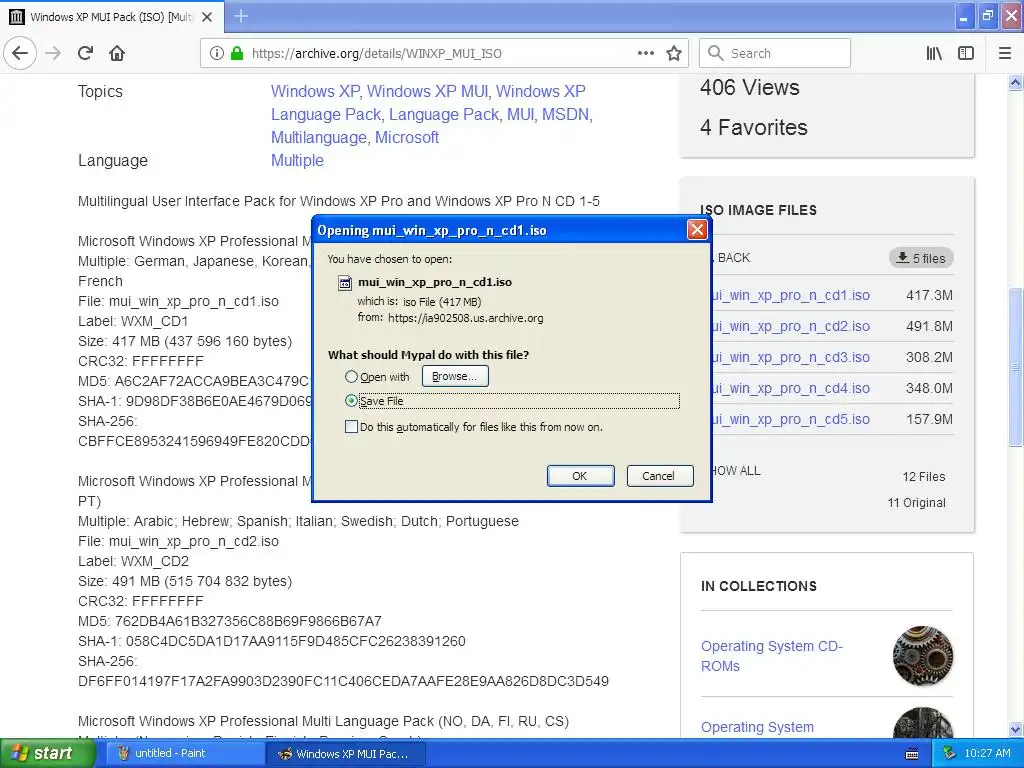Screen dimensions: 1024x768
Task: Click Browse button in the dialog
Action: (455, 376)
